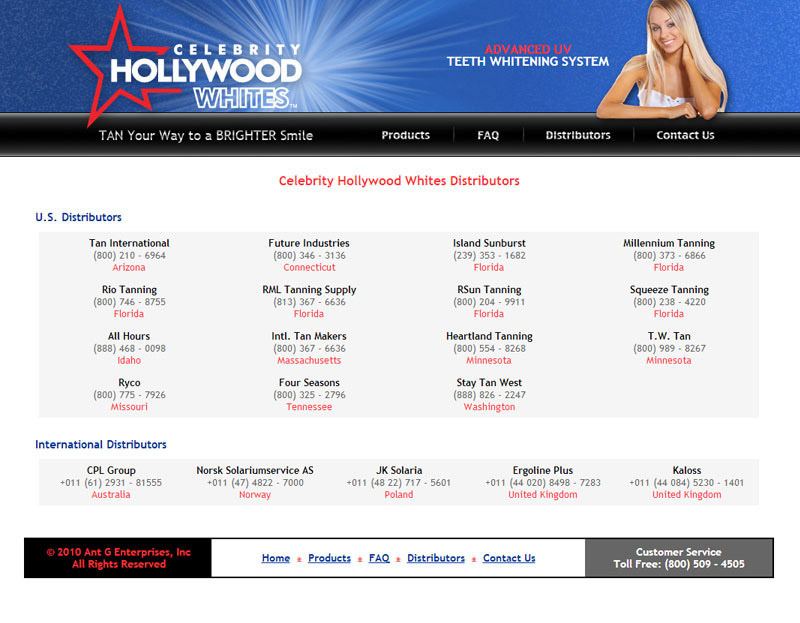Select the Norsk Solariumservice AS listing
Viewport: 800px width, 623px height.
coord(255,470)
